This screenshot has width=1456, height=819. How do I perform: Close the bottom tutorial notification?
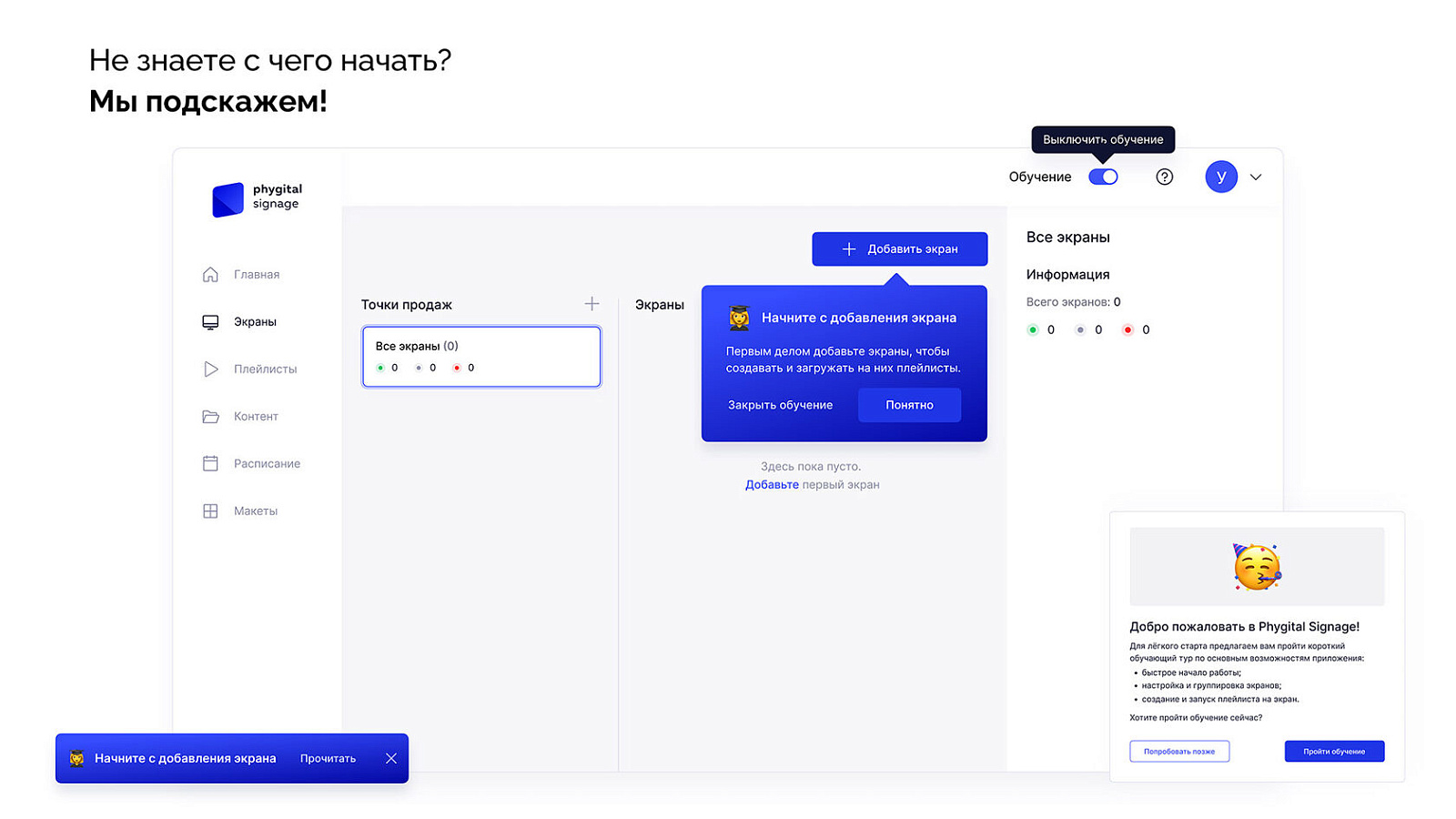point(390,758)
